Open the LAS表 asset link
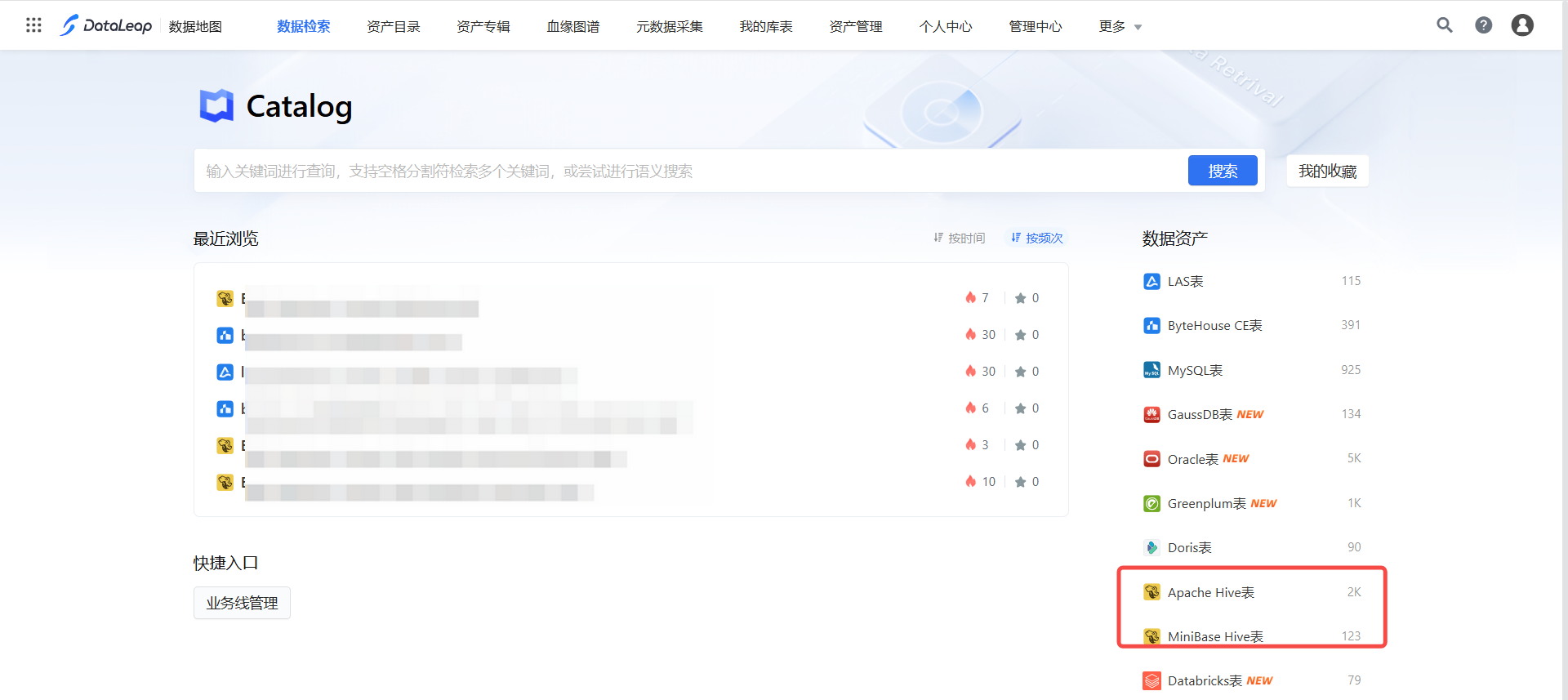The image size is (1568, 700). coord(1186,282)
